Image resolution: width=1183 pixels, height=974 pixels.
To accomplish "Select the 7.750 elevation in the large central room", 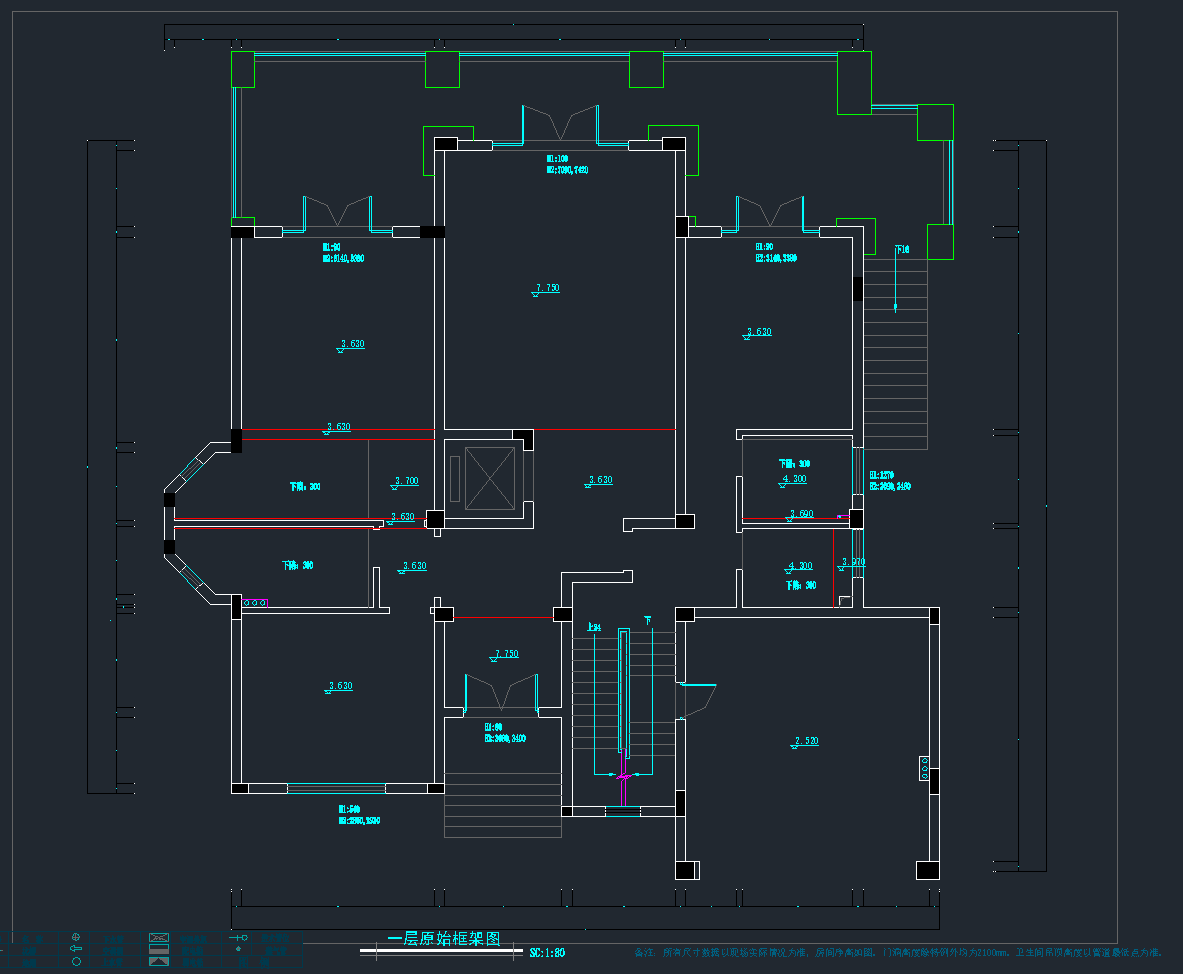I will pos(546,288).
